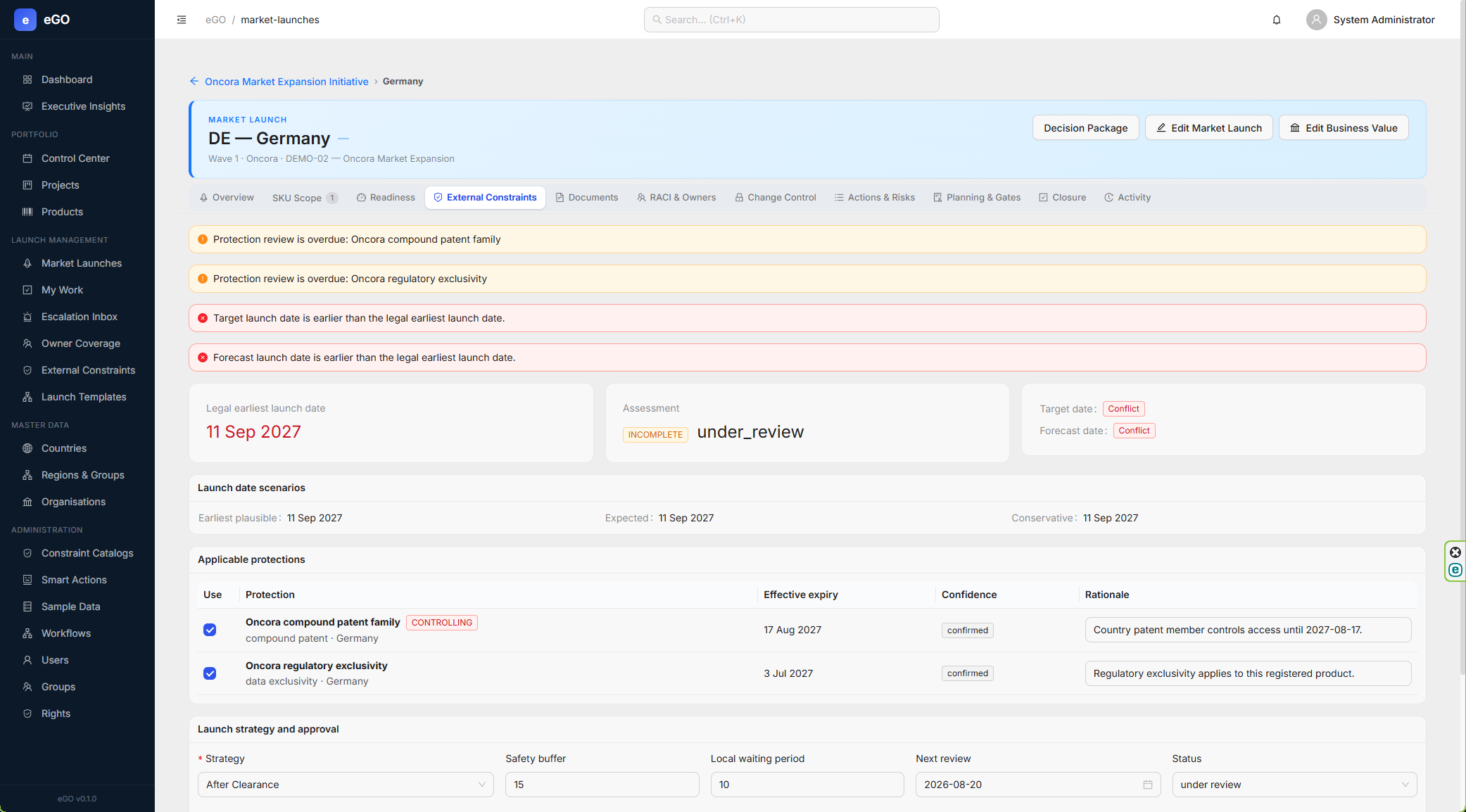The width and height of the screenshot is (1466, 812).
Task: Click the Control Center sidebar icon
Action: [27, 158]
